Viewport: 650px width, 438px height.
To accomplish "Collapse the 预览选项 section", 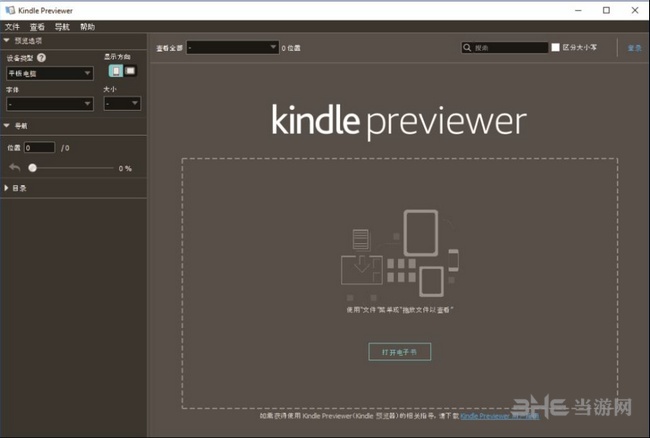I will click(6, 40).
